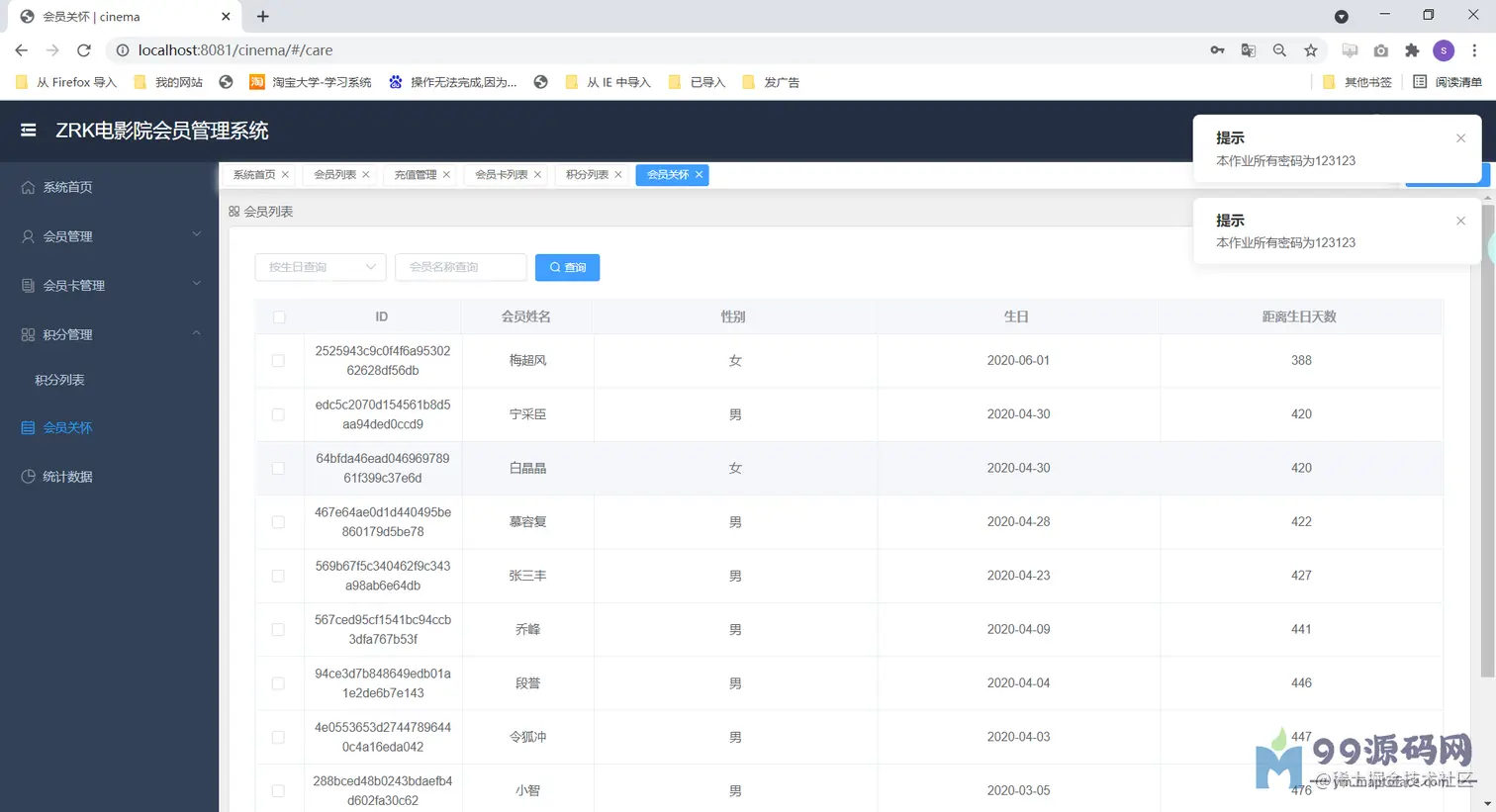Close the active 会员关怀 tab tag

click(x=699, y=175)
